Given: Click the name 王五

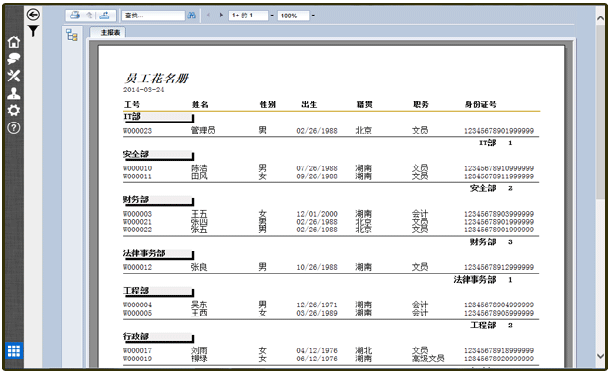Looking at the screenshot, I should click(199, 214).
